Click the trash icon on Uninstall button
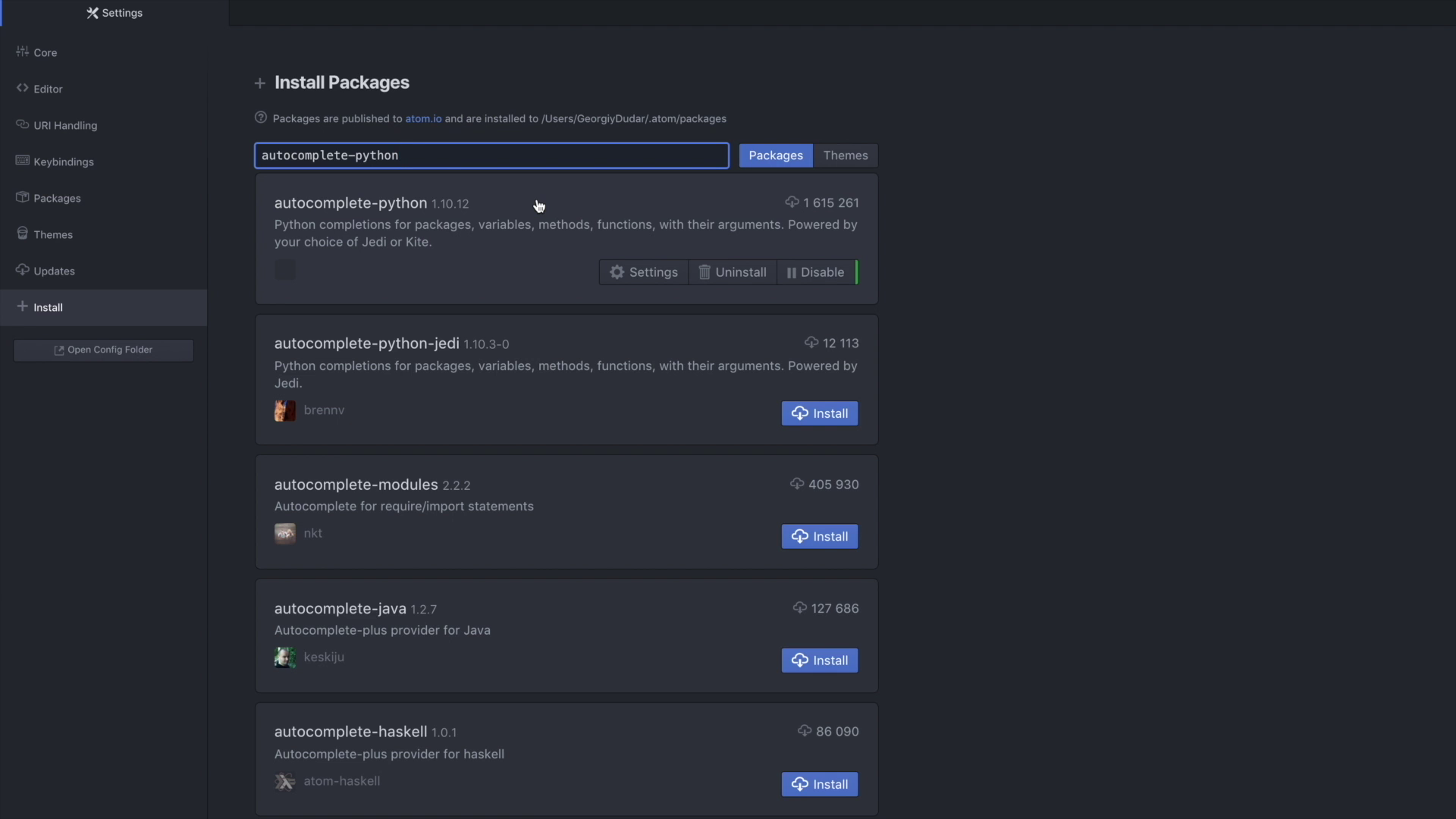1456x819 pixels. (x=705, y=271)
